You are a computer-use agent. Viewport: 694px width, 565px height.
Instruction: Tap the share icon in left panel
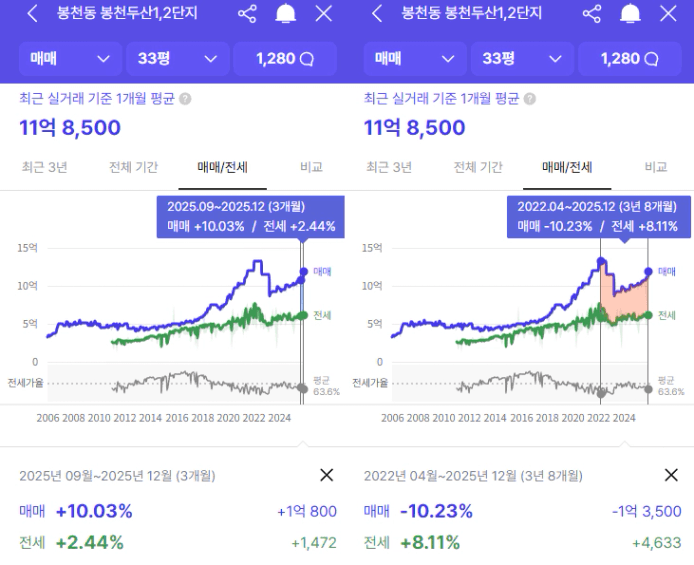(248, 14)
